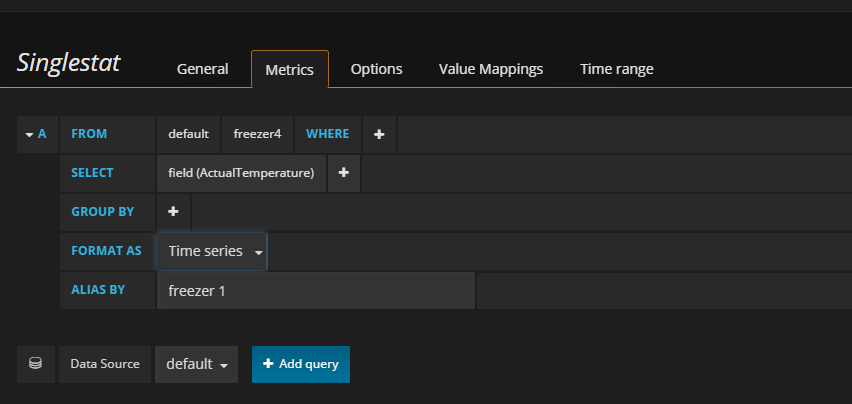This screenshot has width=852, height=404.
Task: Click the plus icon in SELECT row
Action: pyautogui.click(x=343, y=173)
